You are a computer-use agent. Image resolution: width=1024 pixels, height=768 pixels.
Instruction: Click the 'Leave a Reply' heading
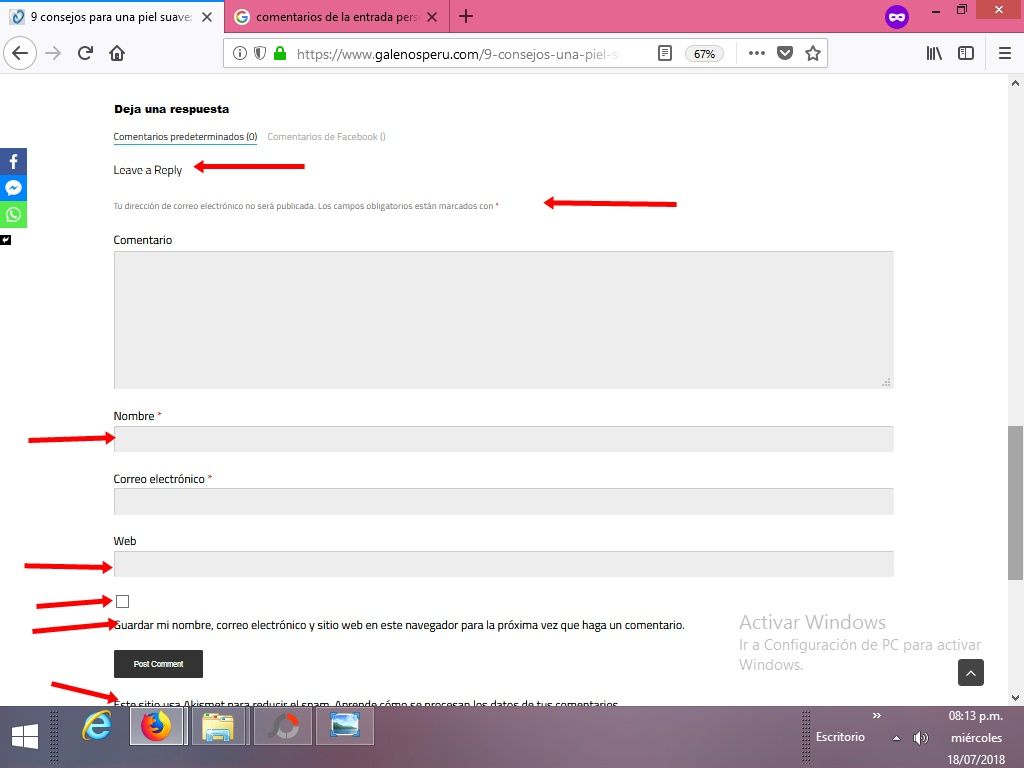pos(148,170)
